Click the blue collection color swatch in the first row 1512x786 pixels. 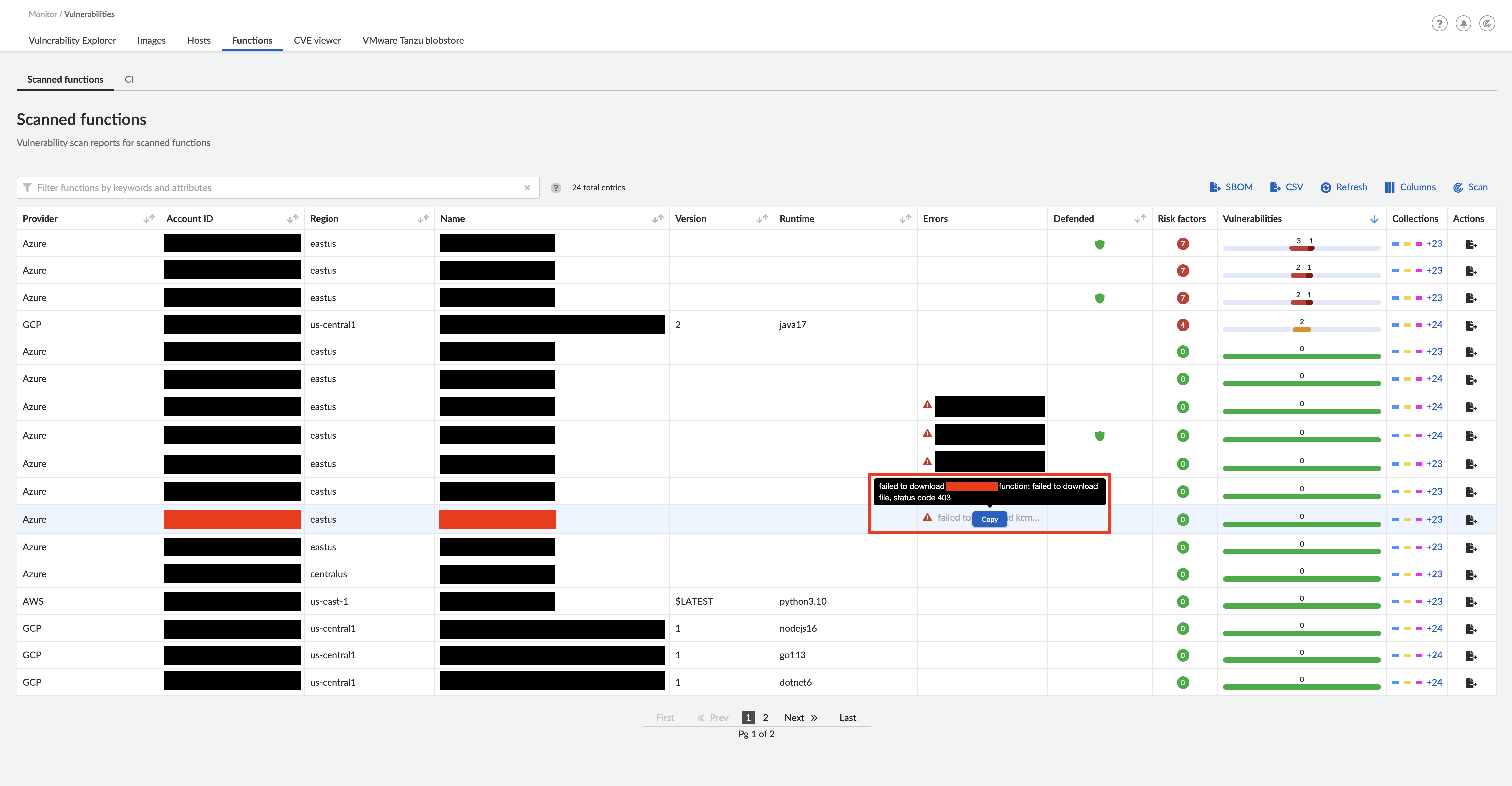[x=1395, y=244]
